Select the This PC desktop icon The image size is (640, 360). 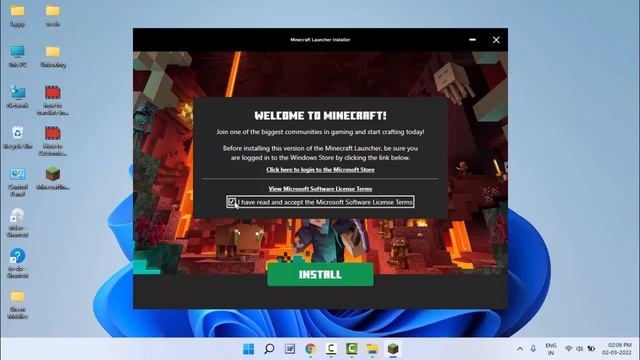(18, 56)
